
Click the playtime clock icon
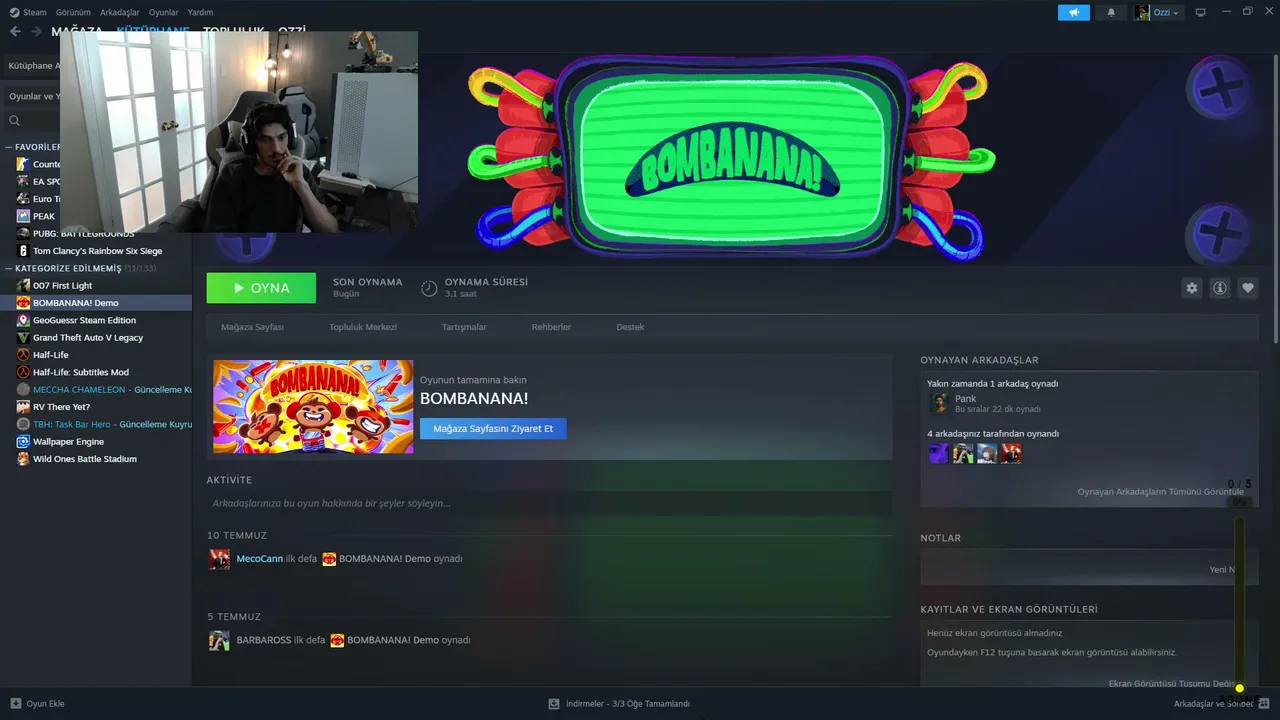pos(429,288)
